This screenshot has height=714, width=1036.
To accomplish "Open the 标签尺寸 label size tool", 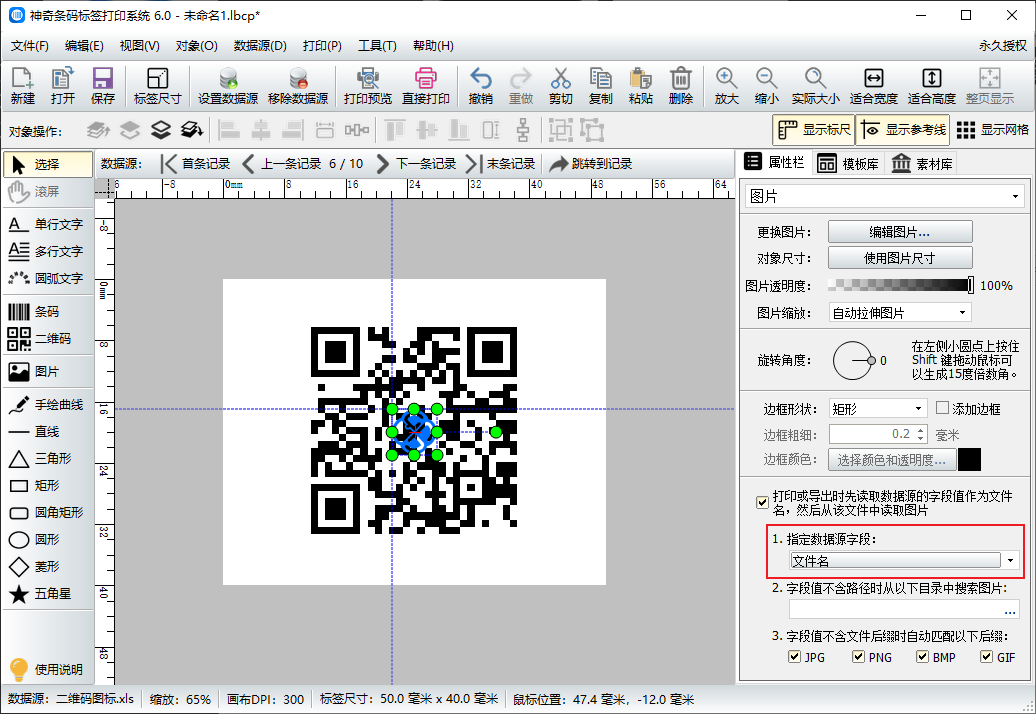I will [157, 86].
